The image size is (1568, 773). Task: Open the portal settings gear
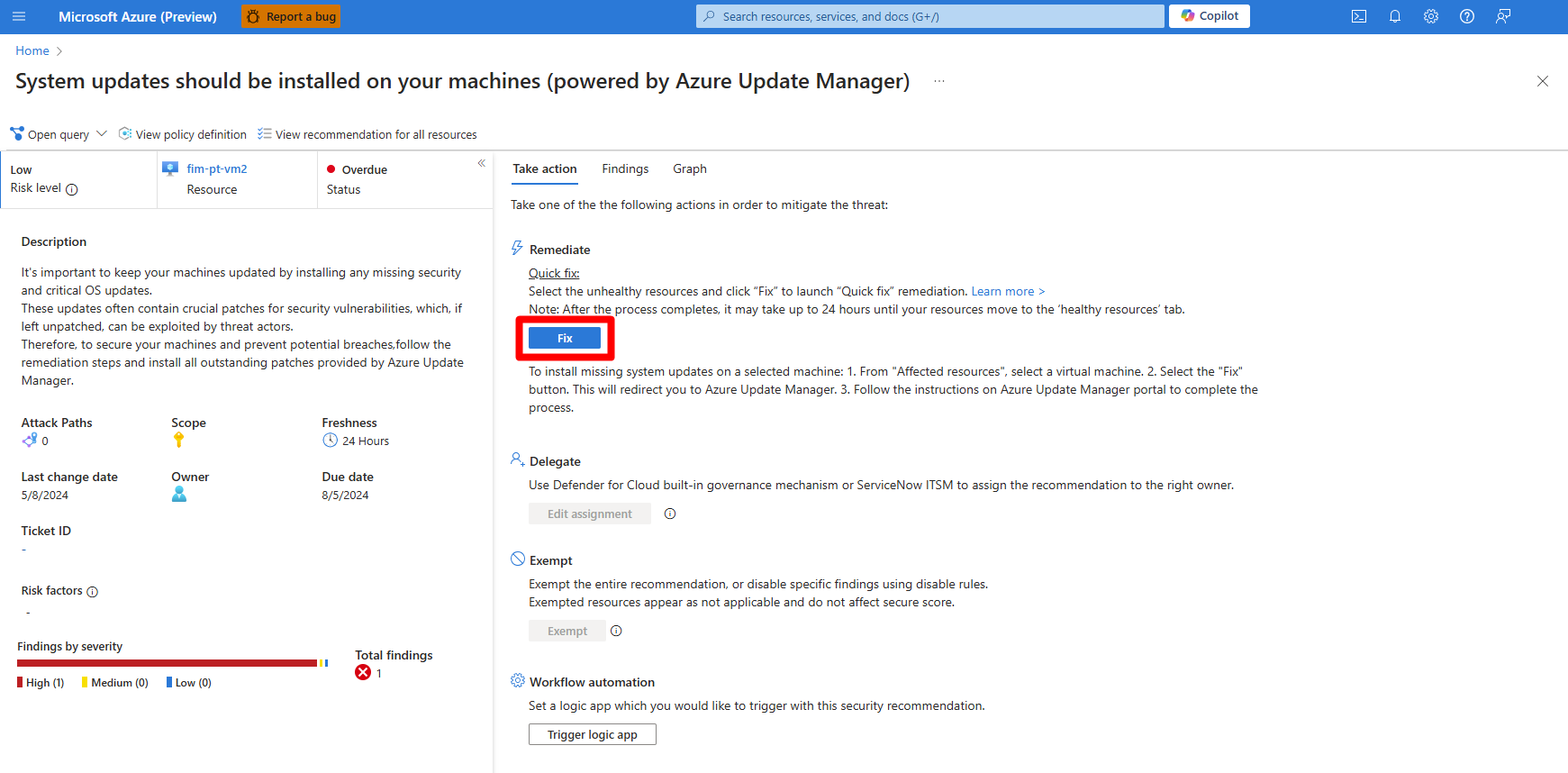[x=1431, y=16]
